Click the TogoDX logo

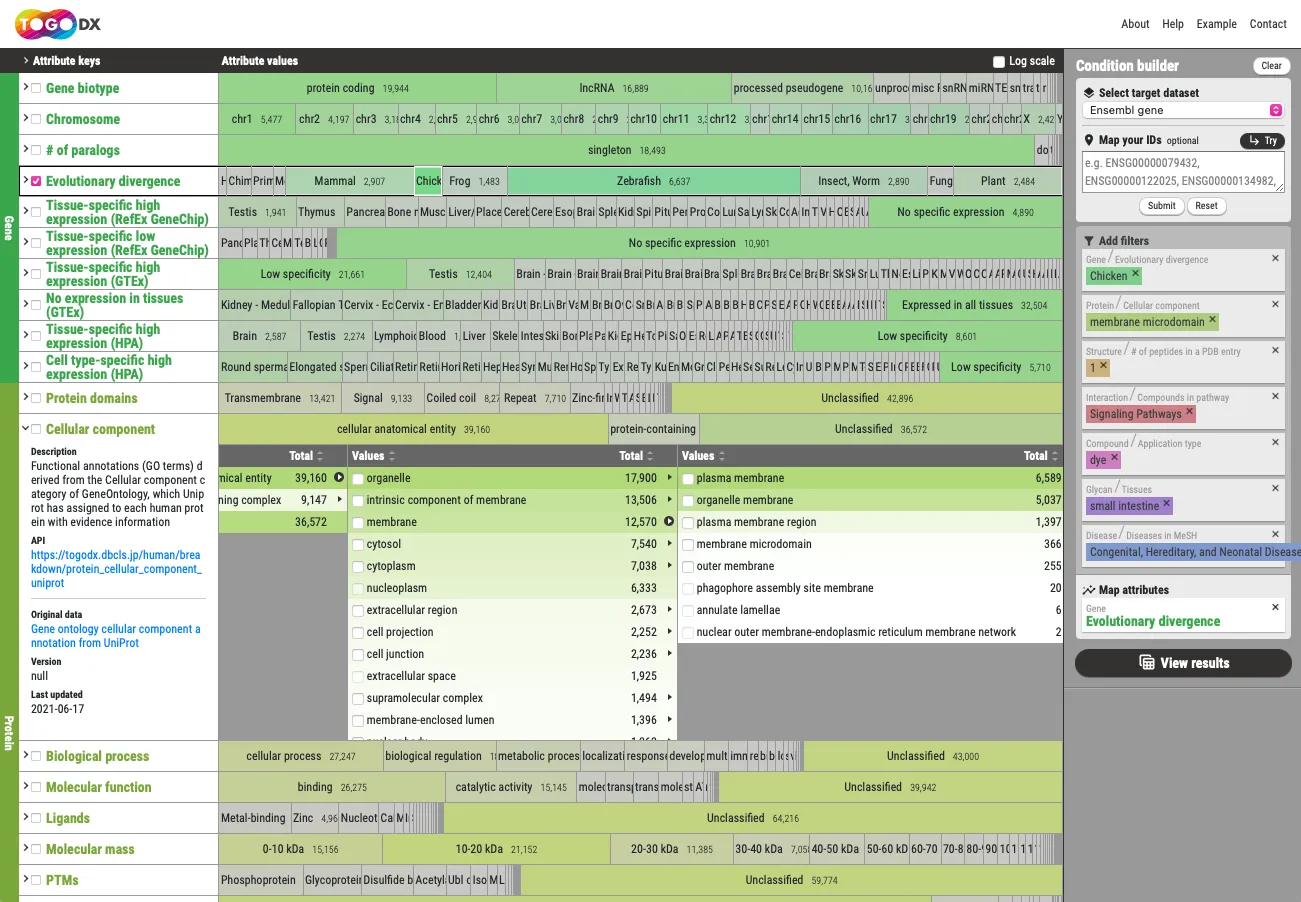click(58, 24)
